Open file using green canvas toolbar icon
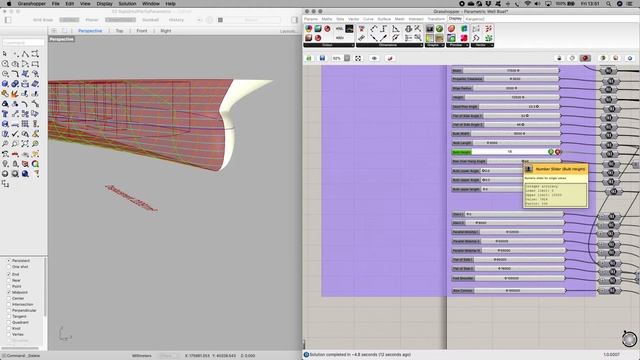The width and height of the screenshot is (640, 360). tap(309, 58)
